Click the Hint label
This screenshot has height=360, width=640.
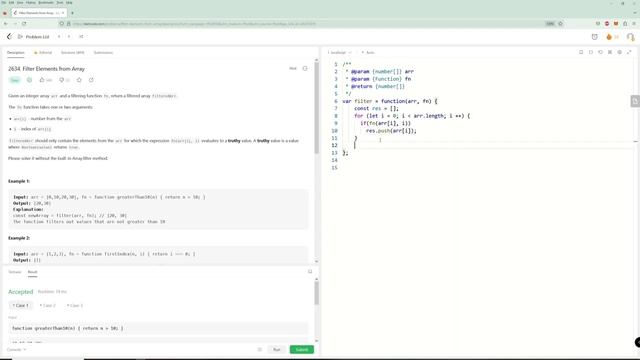tap(293, 69)
